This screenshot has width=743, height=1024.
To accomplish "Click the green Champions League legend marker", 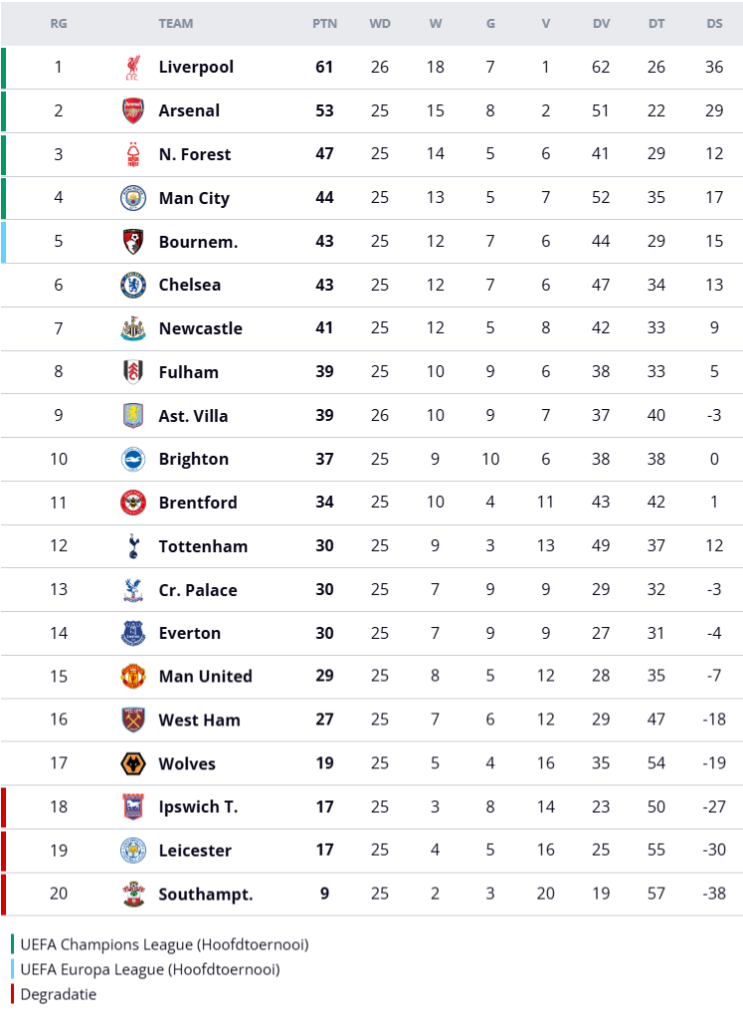I will click(13, 944).
